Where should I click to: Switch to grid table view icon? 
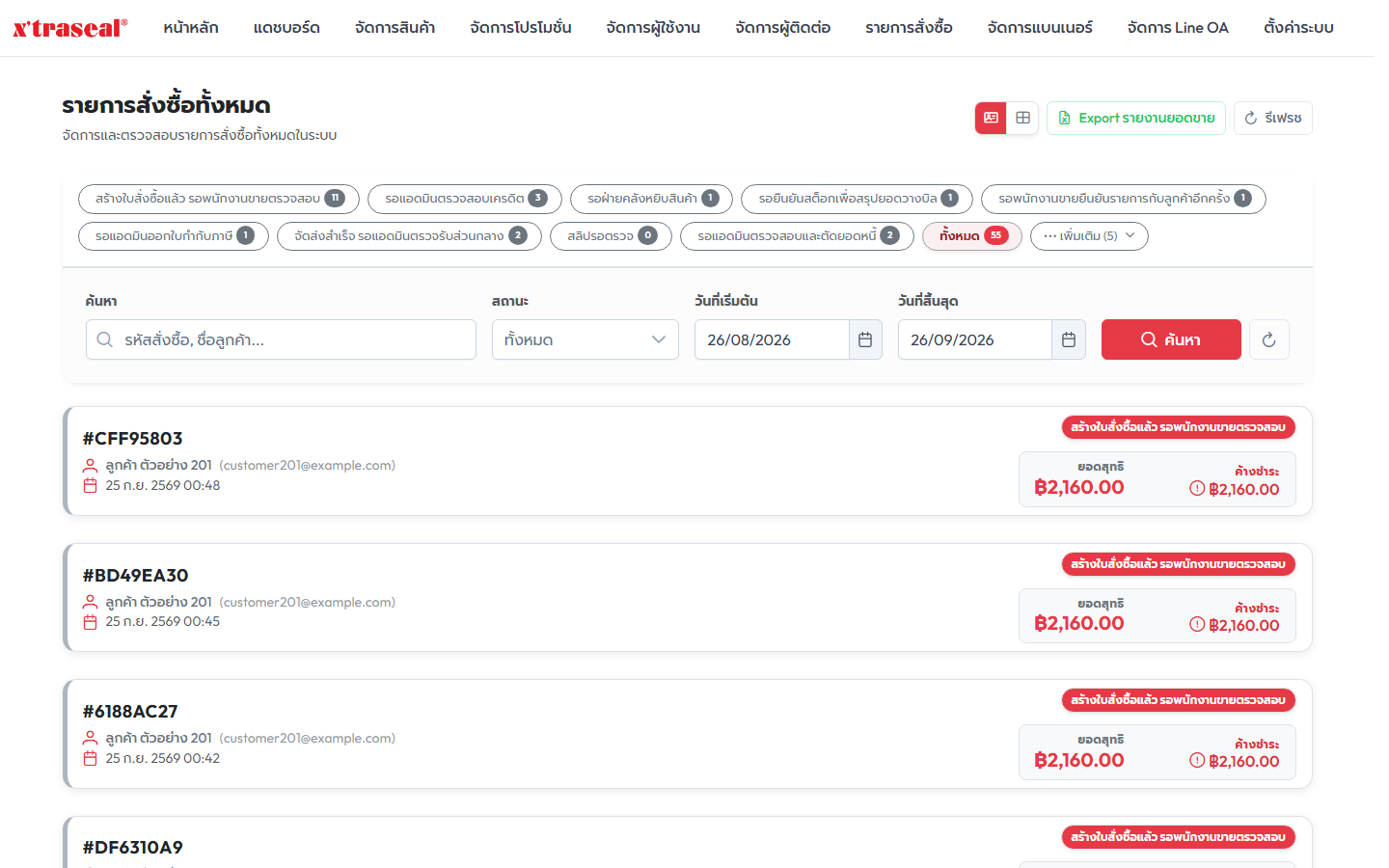[x=1022, y=118]
